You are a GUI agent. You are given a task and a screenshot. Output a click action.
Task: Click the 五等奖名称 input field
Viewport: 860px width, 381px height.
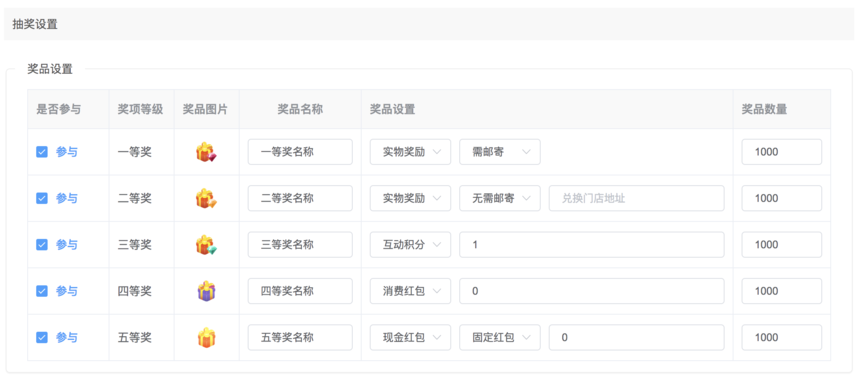point(300,338)
